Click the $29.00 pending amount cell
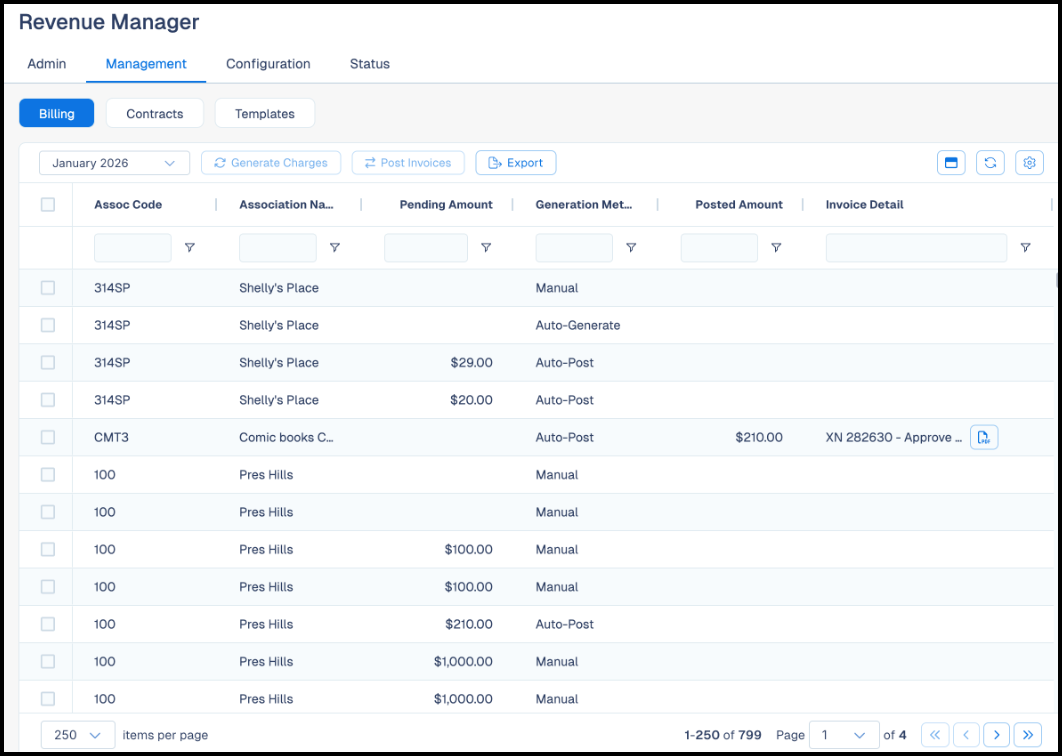1062x756 pixels. 471,362
